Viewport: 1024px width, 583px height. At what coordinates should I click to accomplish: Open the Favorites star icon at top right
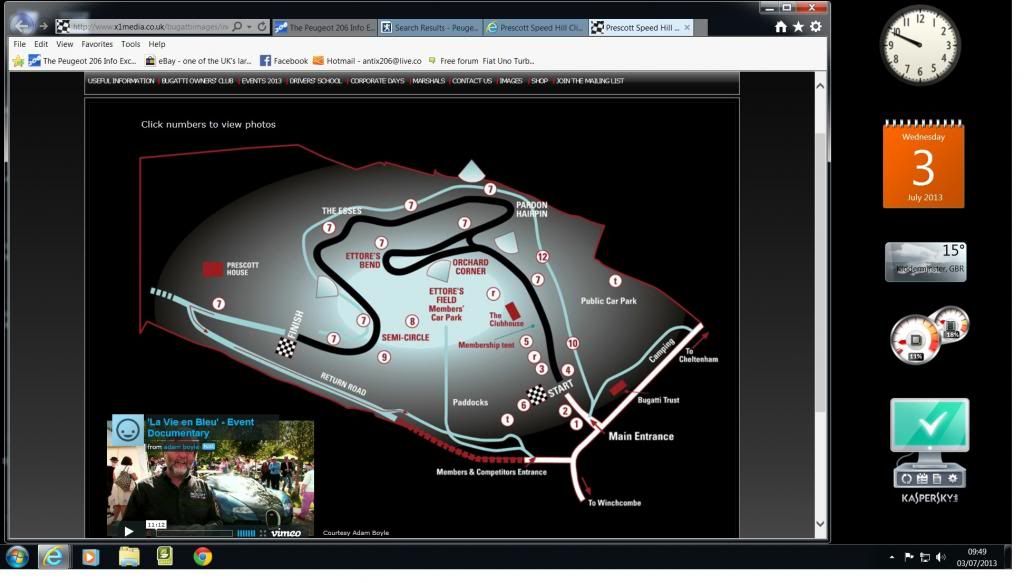point(798,27)
